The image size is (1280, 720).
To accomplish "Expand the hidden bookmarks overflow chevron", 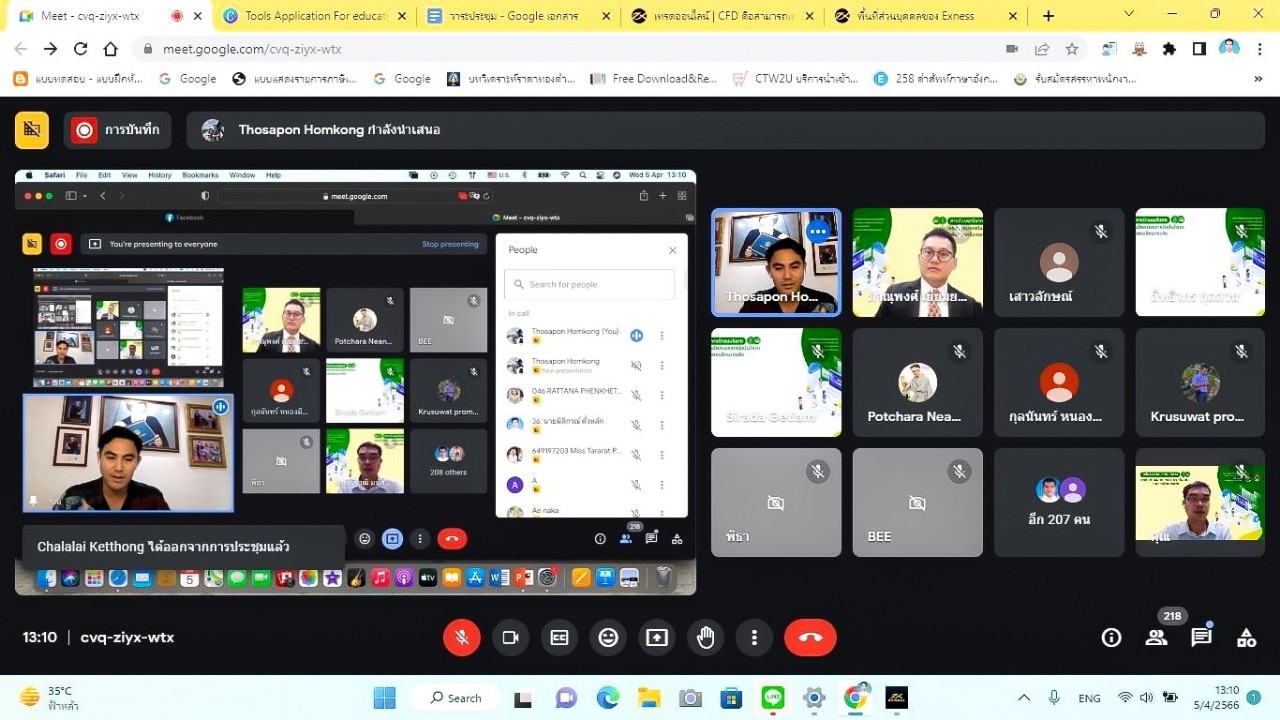I will click(1258, 79).
